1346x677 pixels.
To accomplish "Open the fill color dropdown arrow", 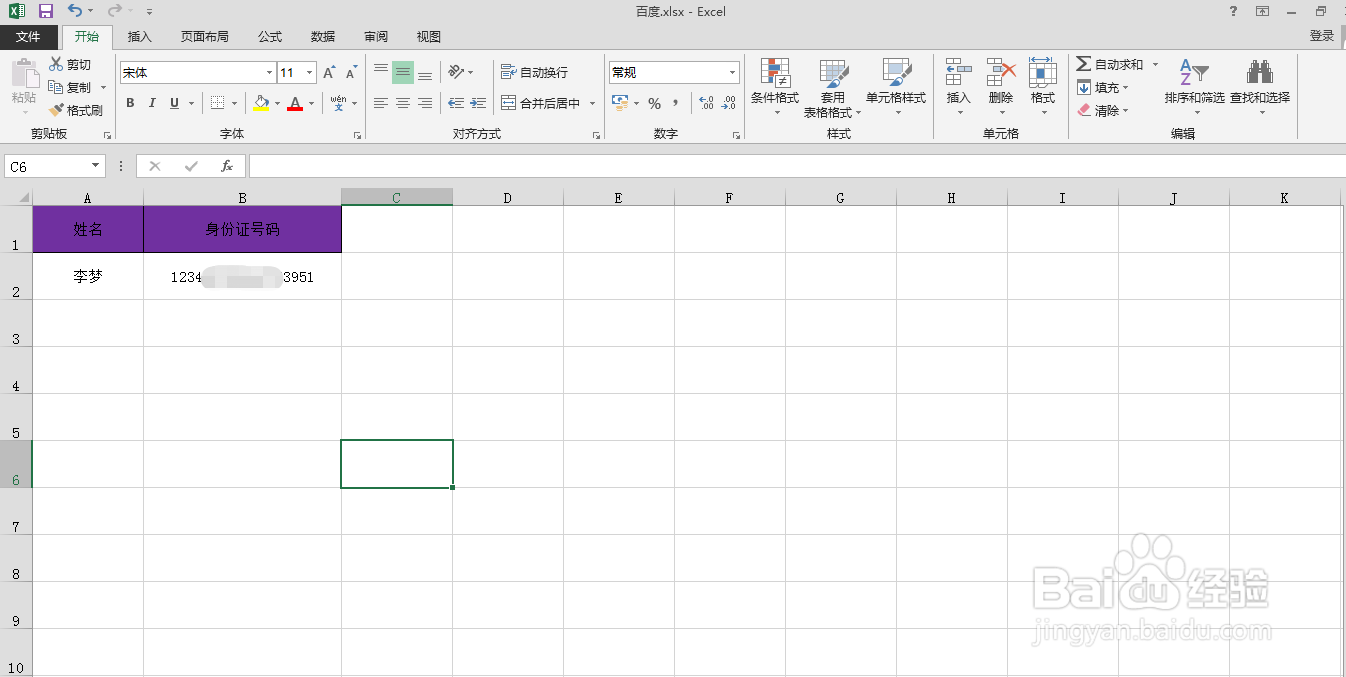I will pyautogui.click(x=277, y=103).
